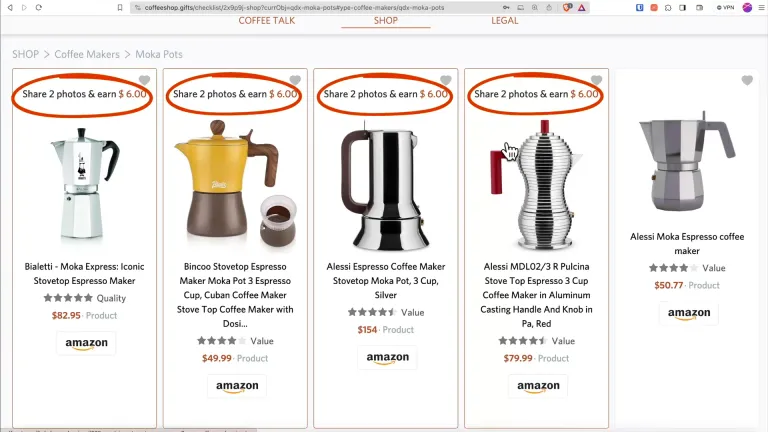The image size is (768, 432).
Task: Open the browser hamburger menu
Action: [761, 7]
